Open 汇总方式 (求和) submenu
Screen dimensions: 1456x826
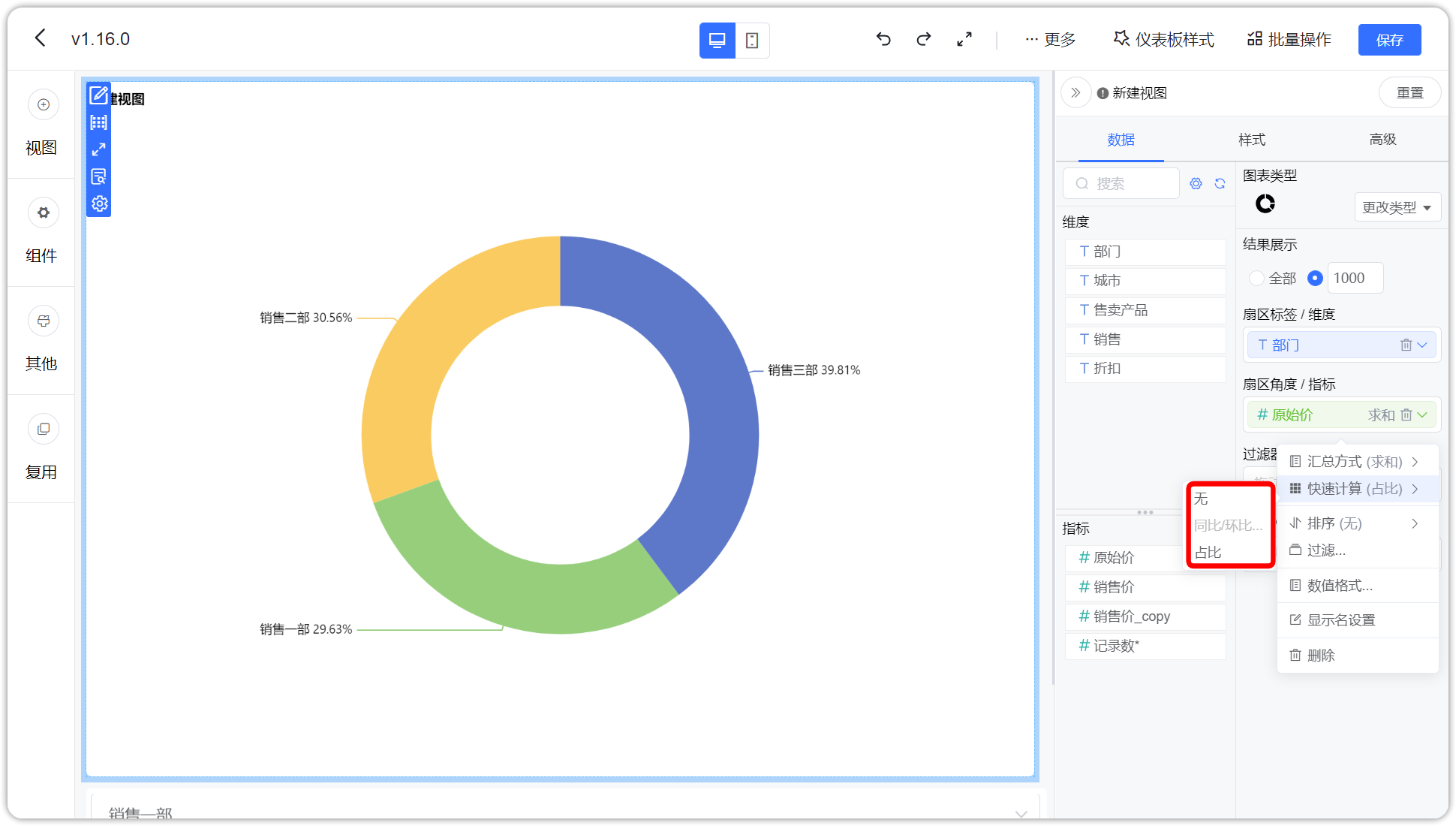tap(1357, 462)
